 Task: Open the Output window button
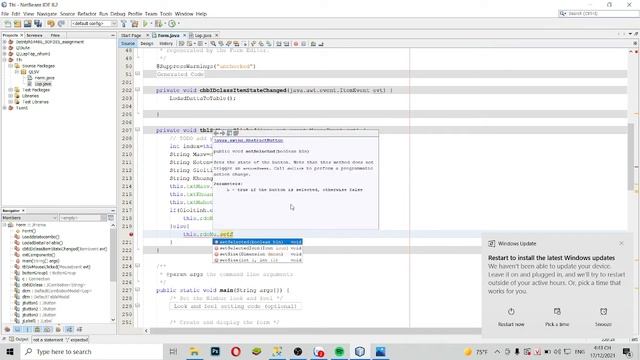click(x=19, y=339)
